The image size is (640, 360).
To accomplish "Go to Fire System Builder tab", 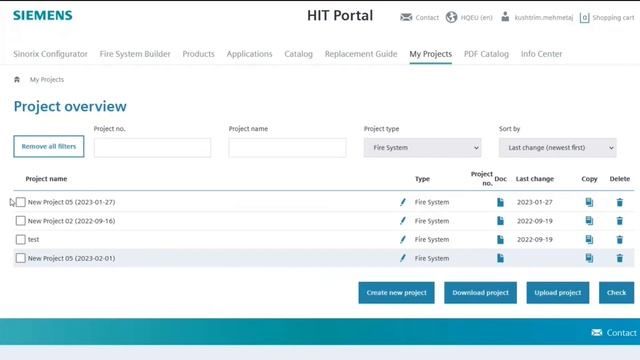I will pos(135,54).
